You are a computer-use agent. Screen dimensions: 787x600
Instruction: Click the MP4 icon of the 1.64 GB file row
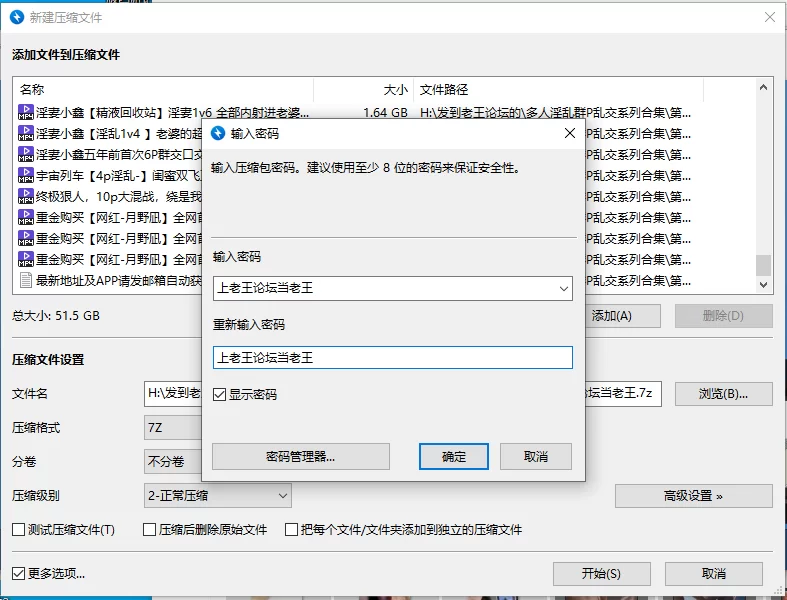pyautogui.click(x=26, y=112)
